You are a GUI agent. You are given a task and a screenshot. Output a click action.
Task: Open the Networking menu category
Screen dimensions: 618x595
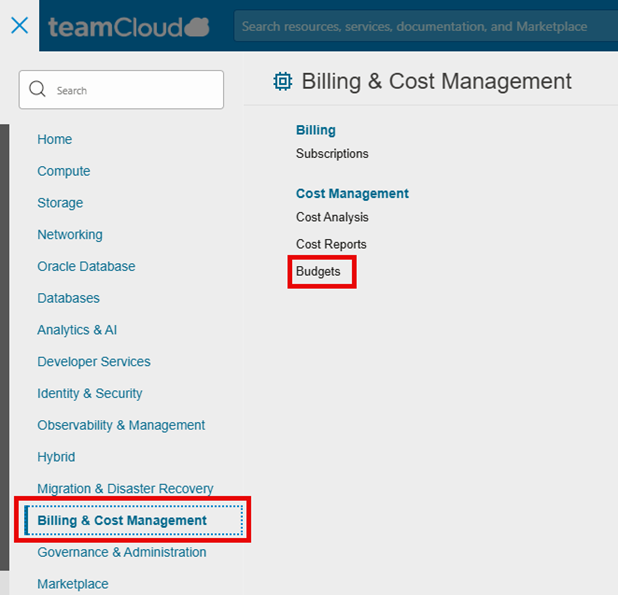click(70, 235)
